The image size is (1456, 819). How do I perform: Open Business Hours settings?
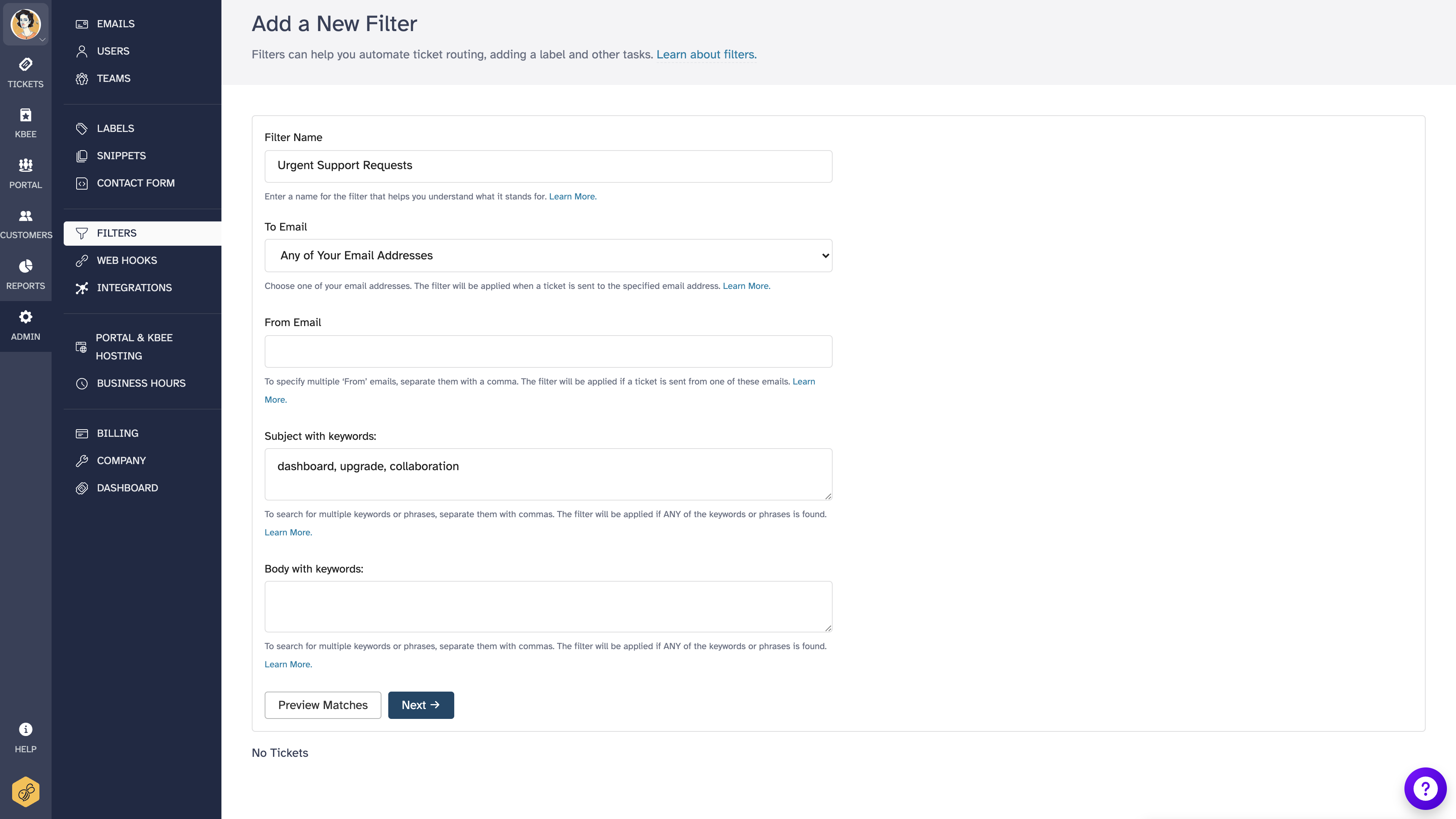coord(141,383)
